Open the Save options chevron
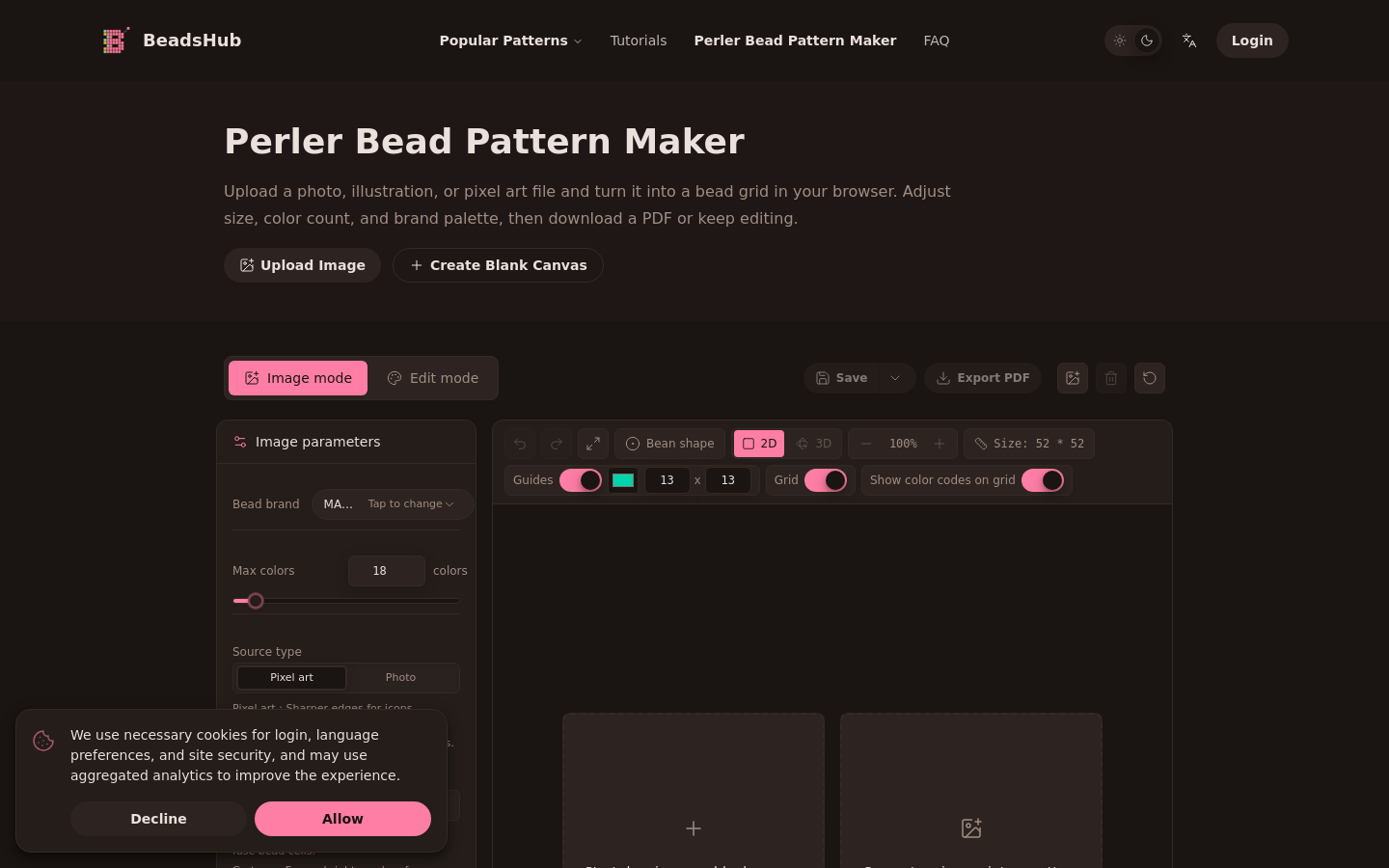The image size is (1389, 868). [895, 378]
